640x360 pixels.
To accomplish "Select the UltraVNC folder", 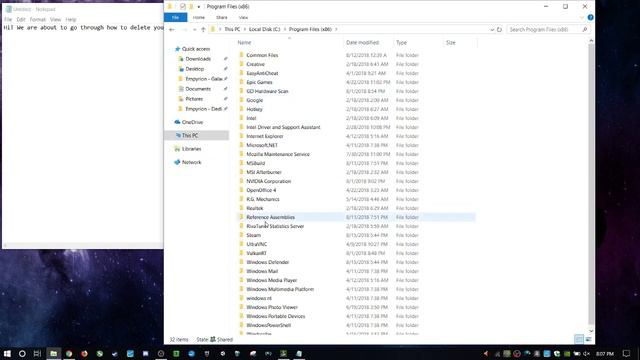I will point(256,244).
